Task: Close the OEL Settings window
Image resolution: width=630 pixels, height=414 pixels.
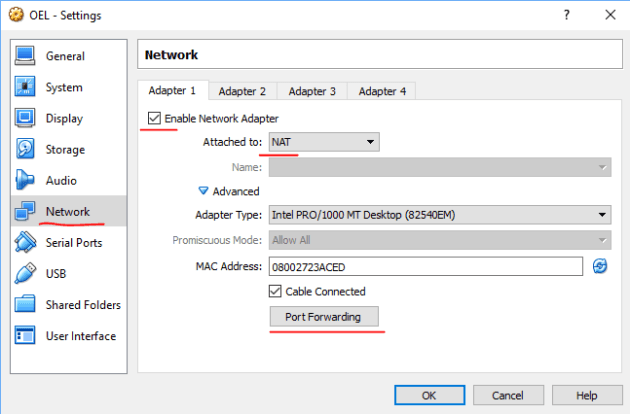Action: tap(610, 15)
